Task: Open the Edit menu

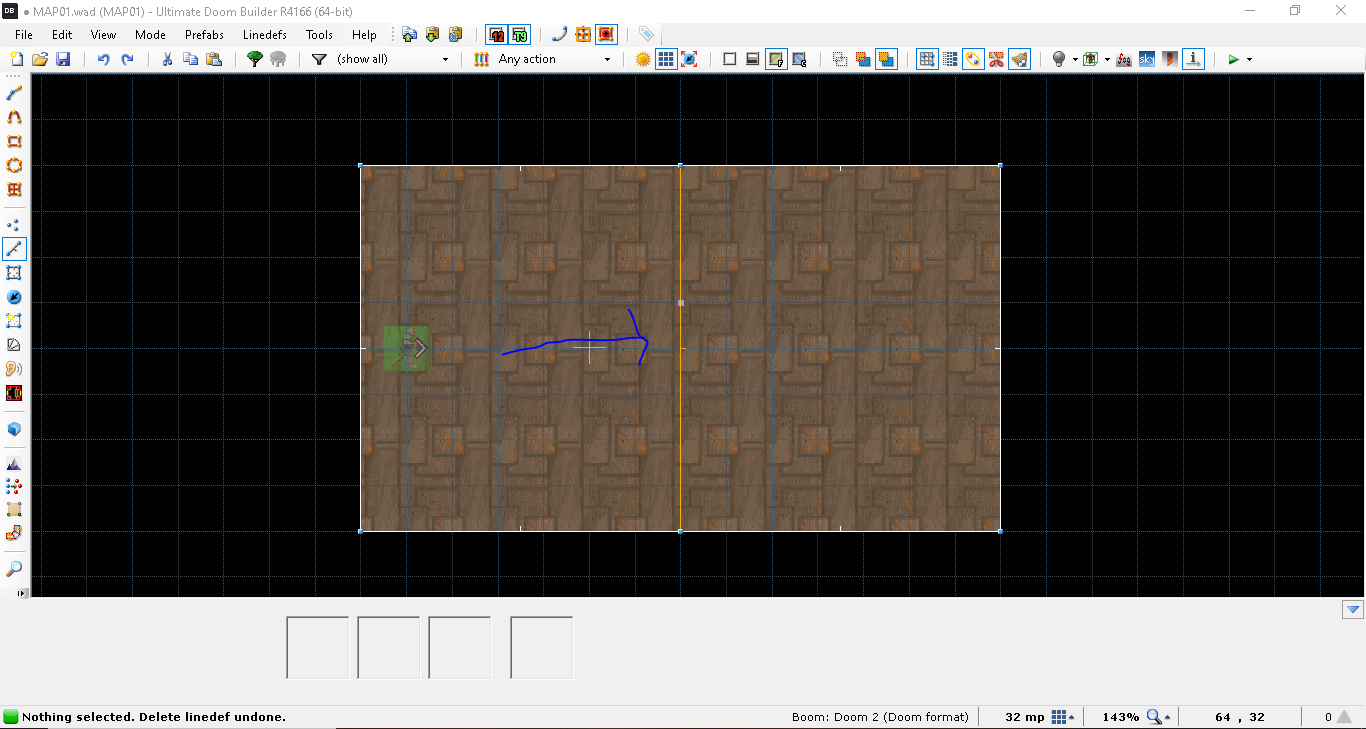Action: [62, 34]
